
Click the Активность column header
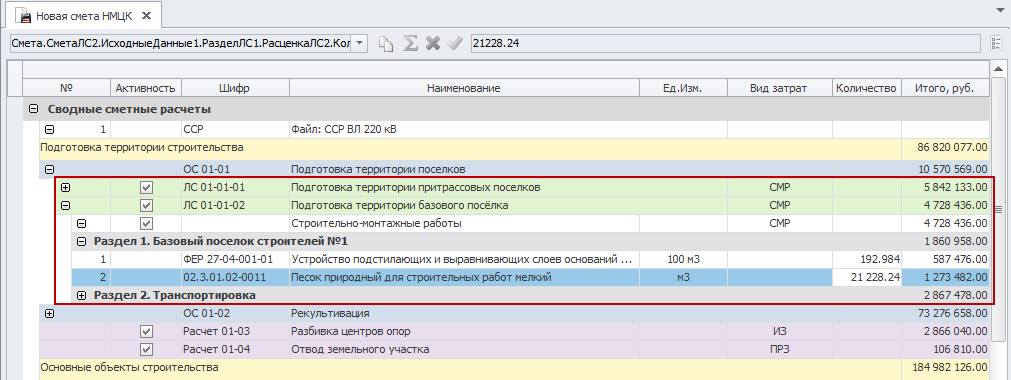tap(145, 88)
